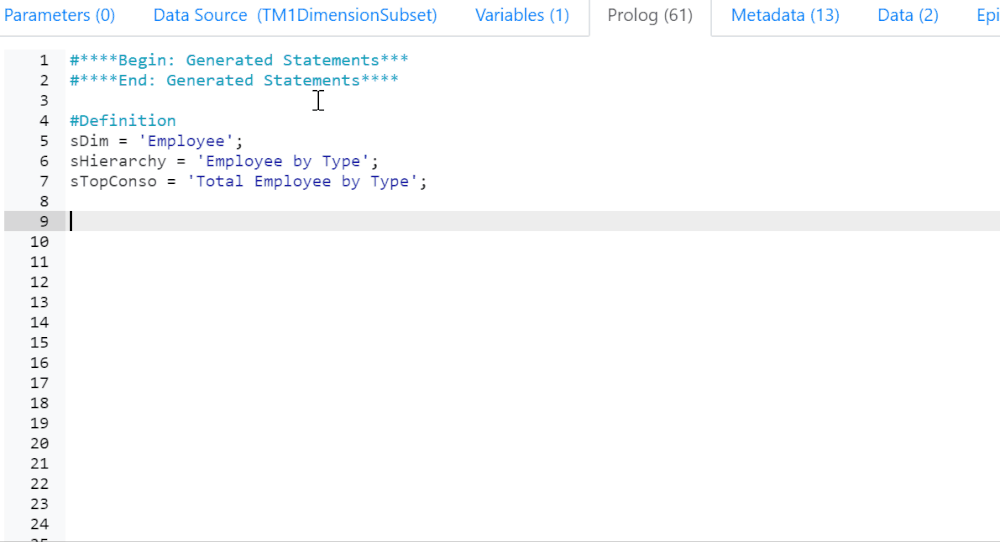Open the Data (2) tab
The width and height of the screenshot is (1000, 542).
907,16
